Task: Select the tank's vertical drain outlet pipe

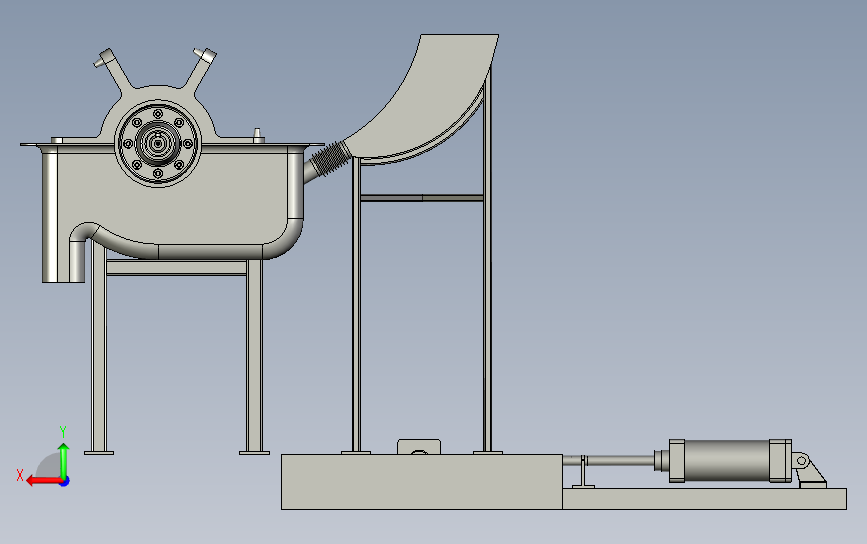Action: point(77,260)
